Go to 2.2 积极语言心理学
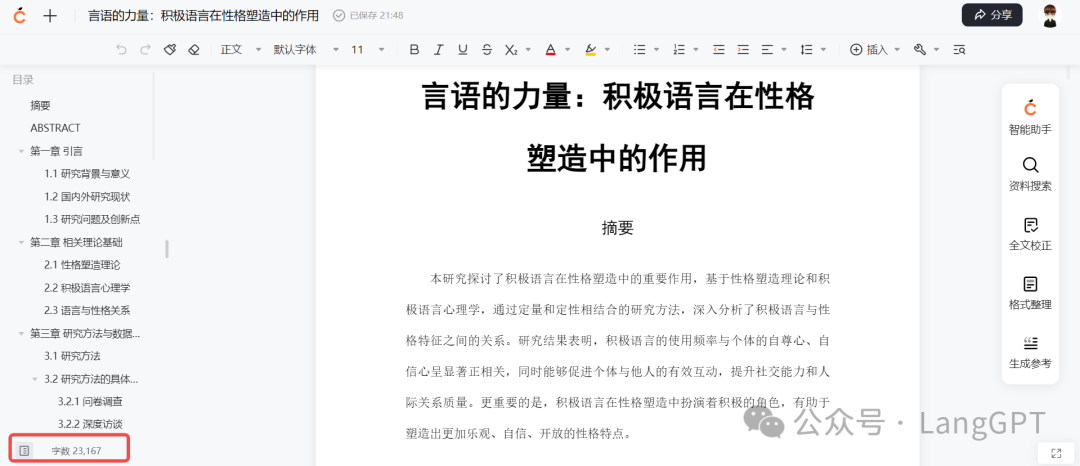Screen dimensions: 1080x466 87,288
